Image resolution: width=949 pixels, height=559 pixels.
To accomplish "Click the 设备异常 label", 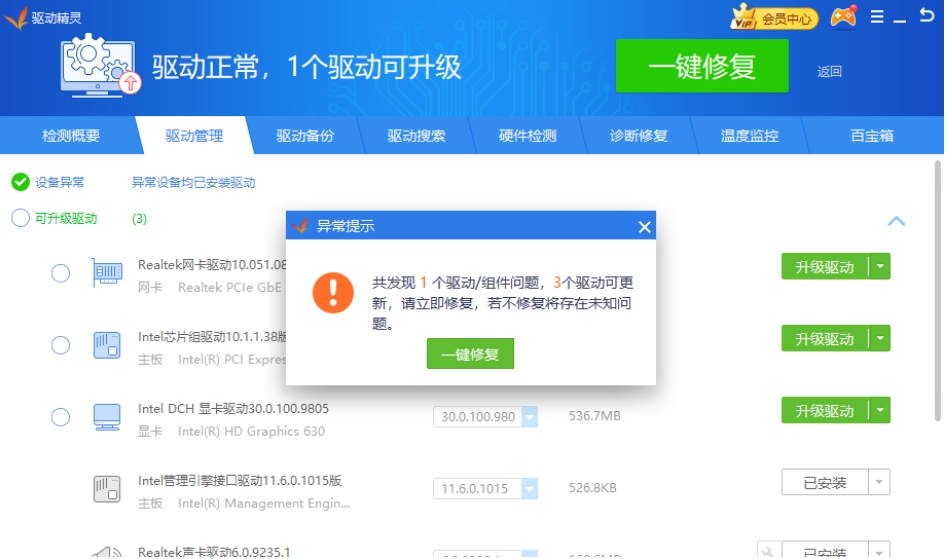I will (59, 182).
